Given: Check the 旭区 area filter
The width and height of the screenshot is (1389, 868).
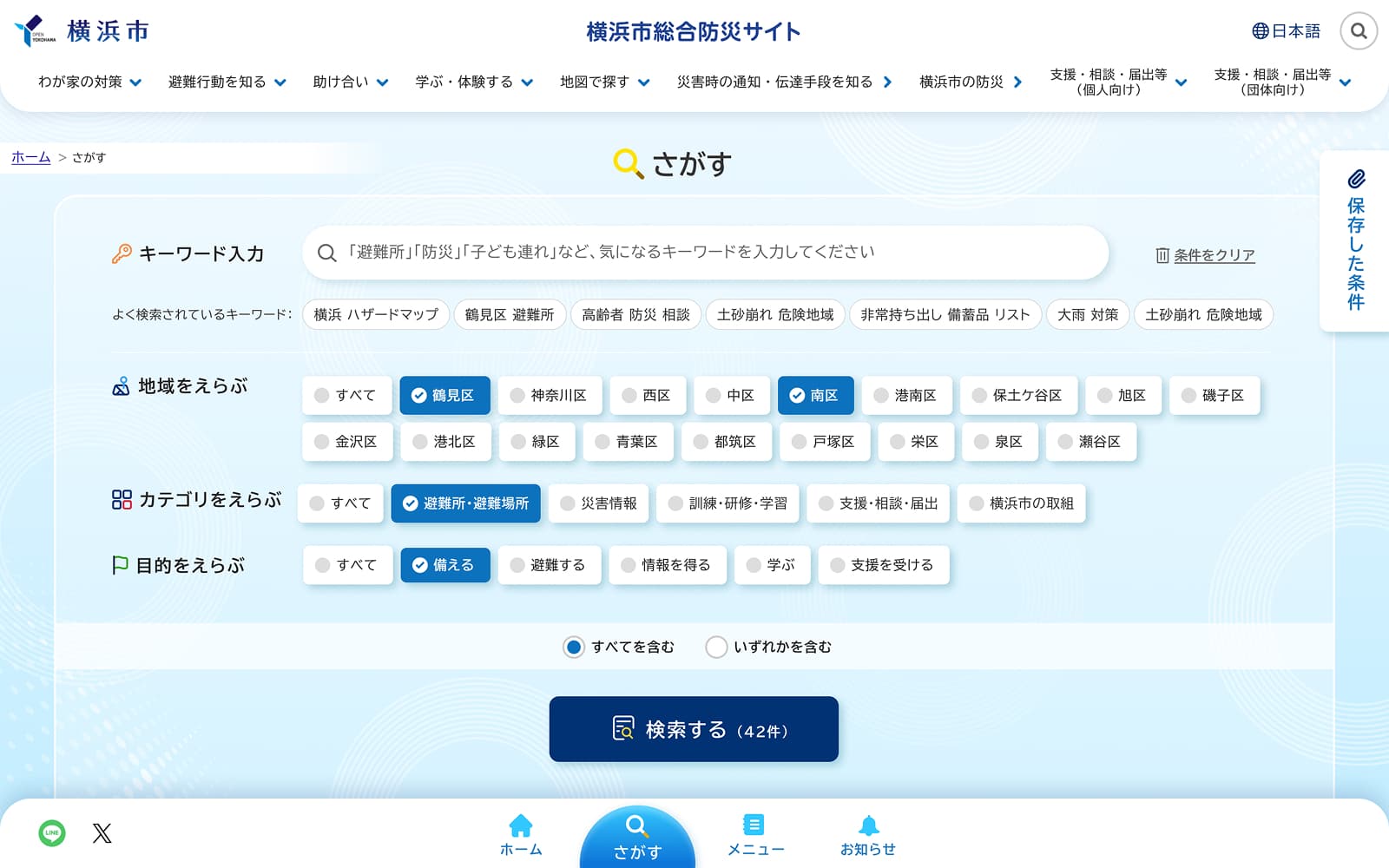Looking at the screenshot, I should coord(1122,395).
